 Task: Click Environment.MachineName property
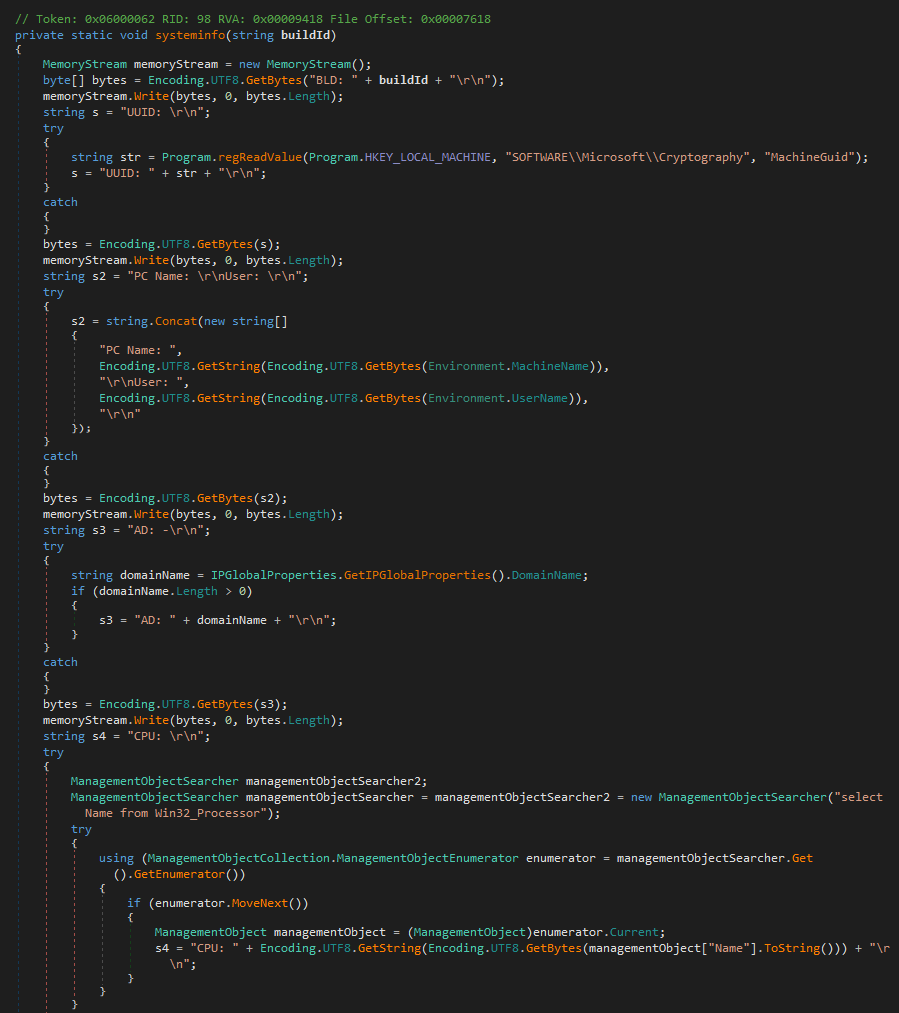(x=508, y=366)
